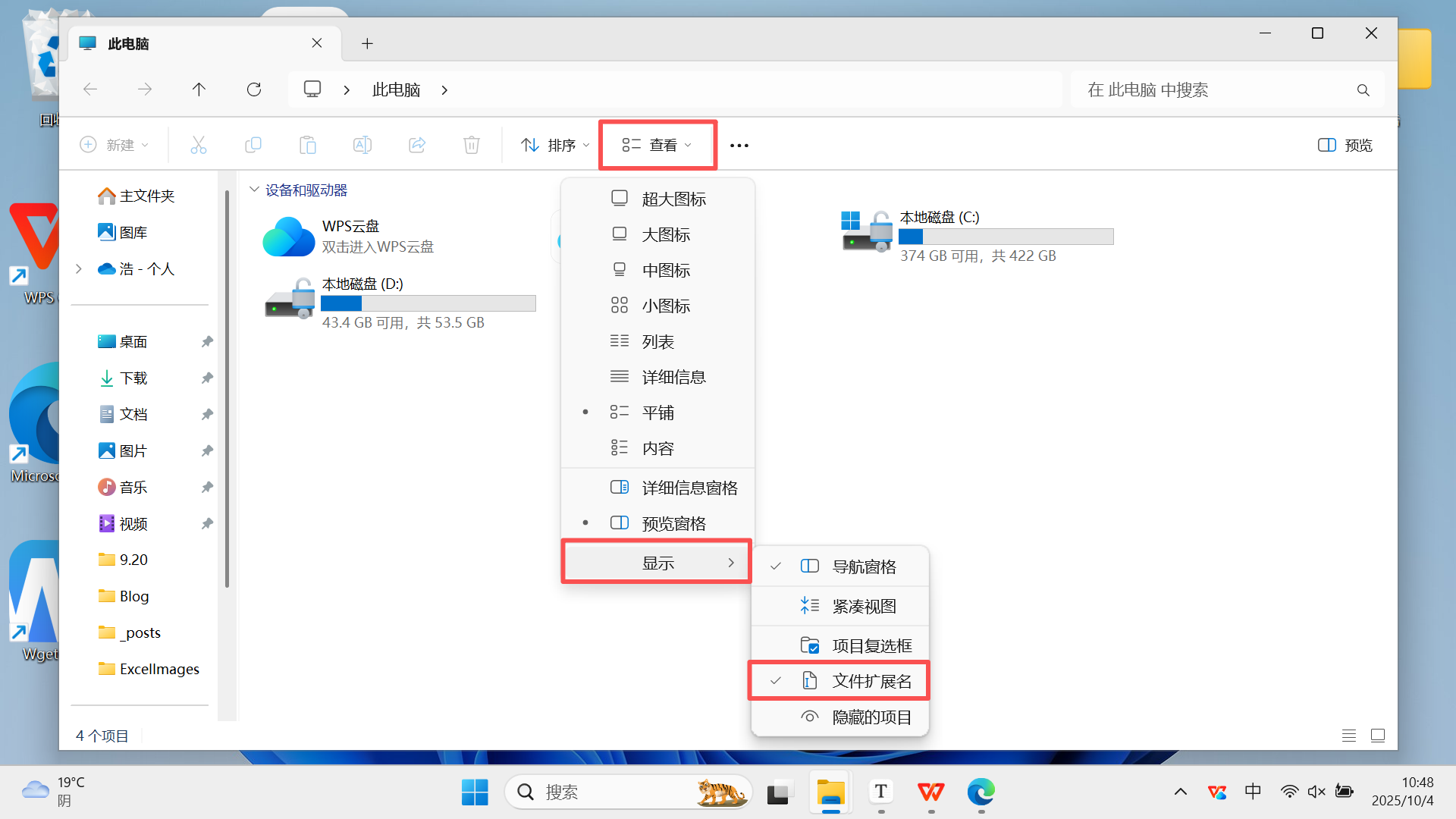Collapse the 设备和驱动器 group
1456x819 pixels.
point(255,190)
